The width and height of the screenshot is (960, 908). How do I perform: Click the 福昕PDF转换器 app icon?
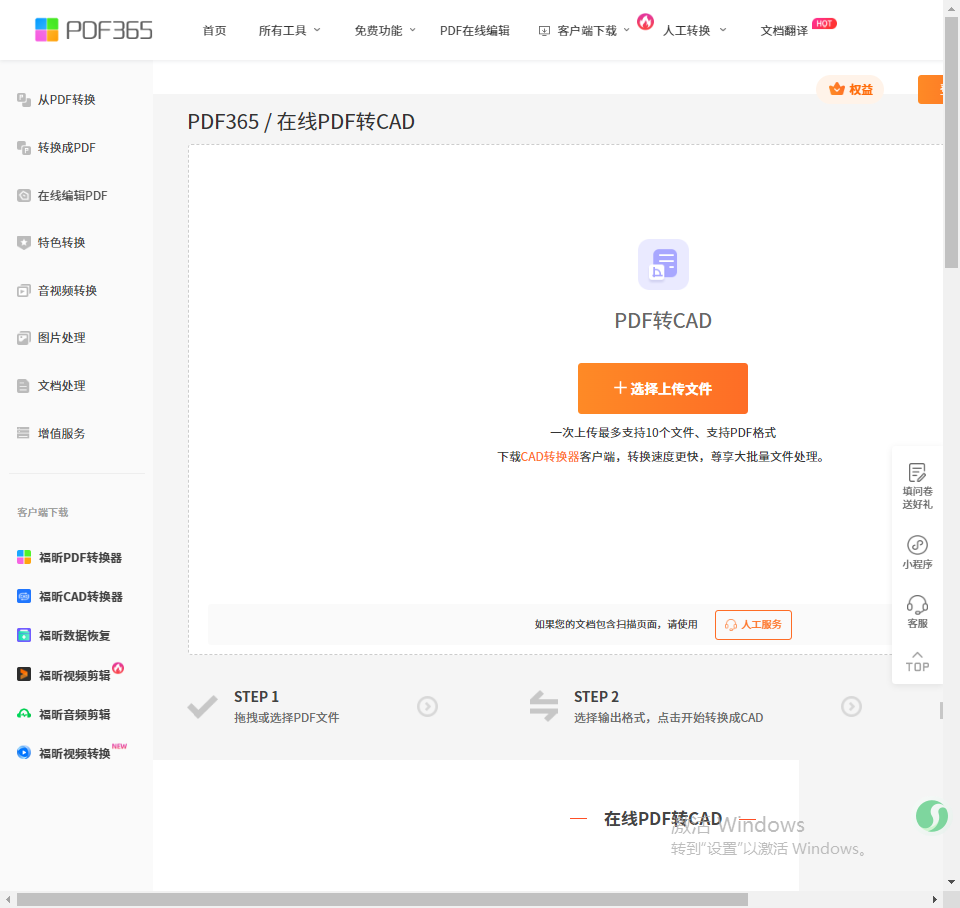(x=24, y=557)
